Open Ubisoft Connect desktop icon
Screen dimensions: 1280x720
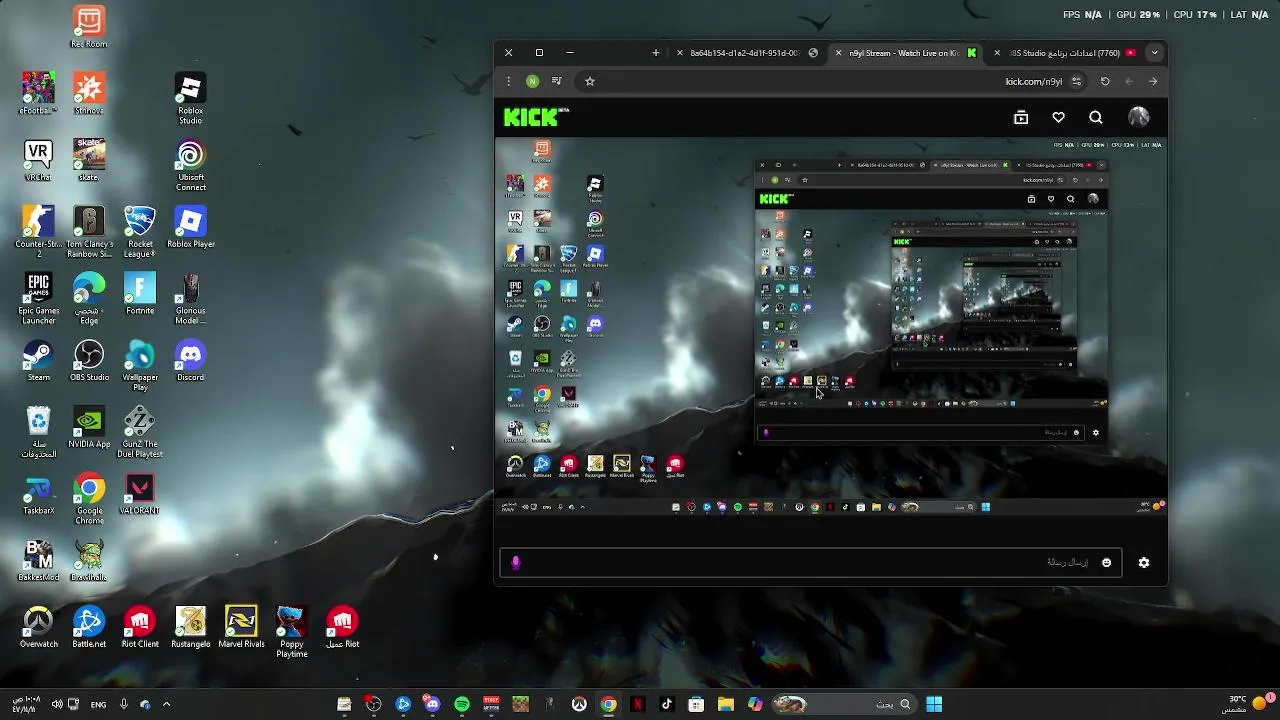[190, 165]
